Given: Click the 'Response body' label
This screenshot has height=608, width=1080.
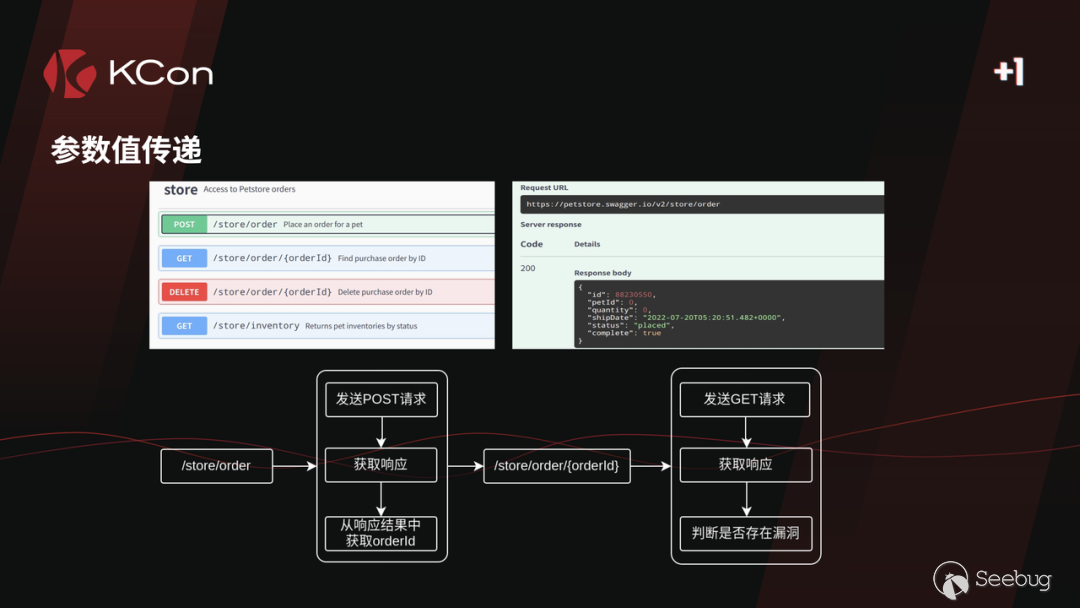Looking at the screenshot, I should point(603,273).
